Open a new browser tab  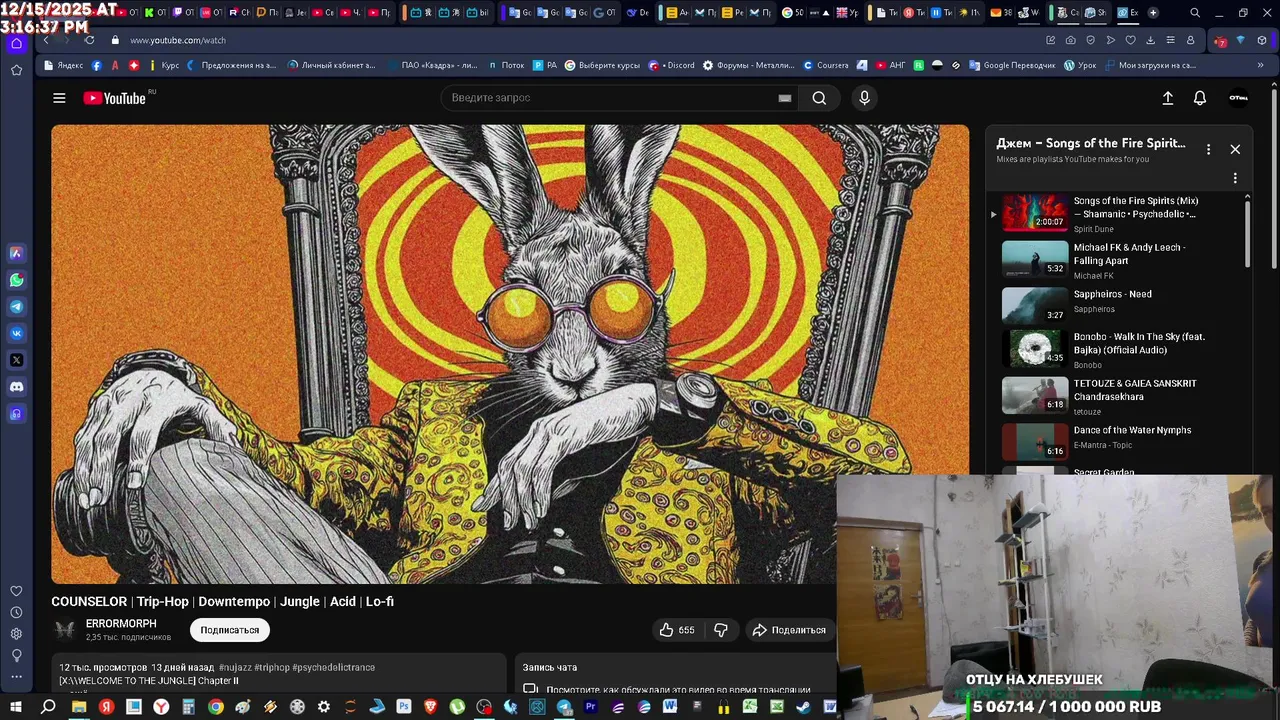1153,13
